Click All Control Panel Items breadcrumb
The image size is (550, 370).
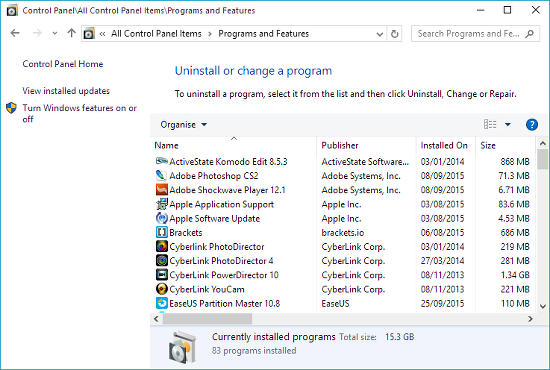(x=156, y=34)
